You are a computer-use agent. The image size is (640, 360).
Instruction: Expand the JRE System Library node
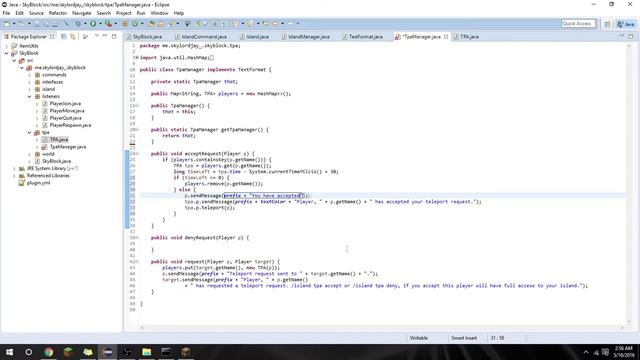[14, 169]
